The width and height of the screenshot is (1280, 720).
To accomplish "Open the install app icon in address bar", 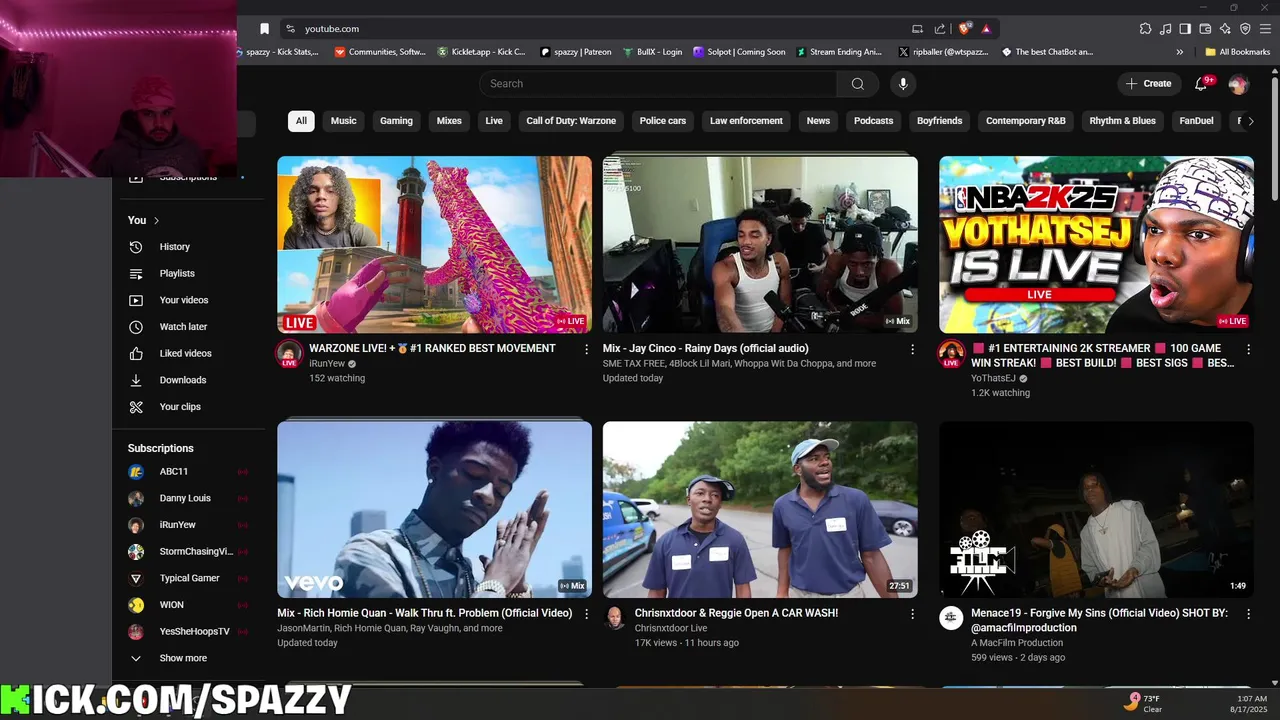I will 917,29.
